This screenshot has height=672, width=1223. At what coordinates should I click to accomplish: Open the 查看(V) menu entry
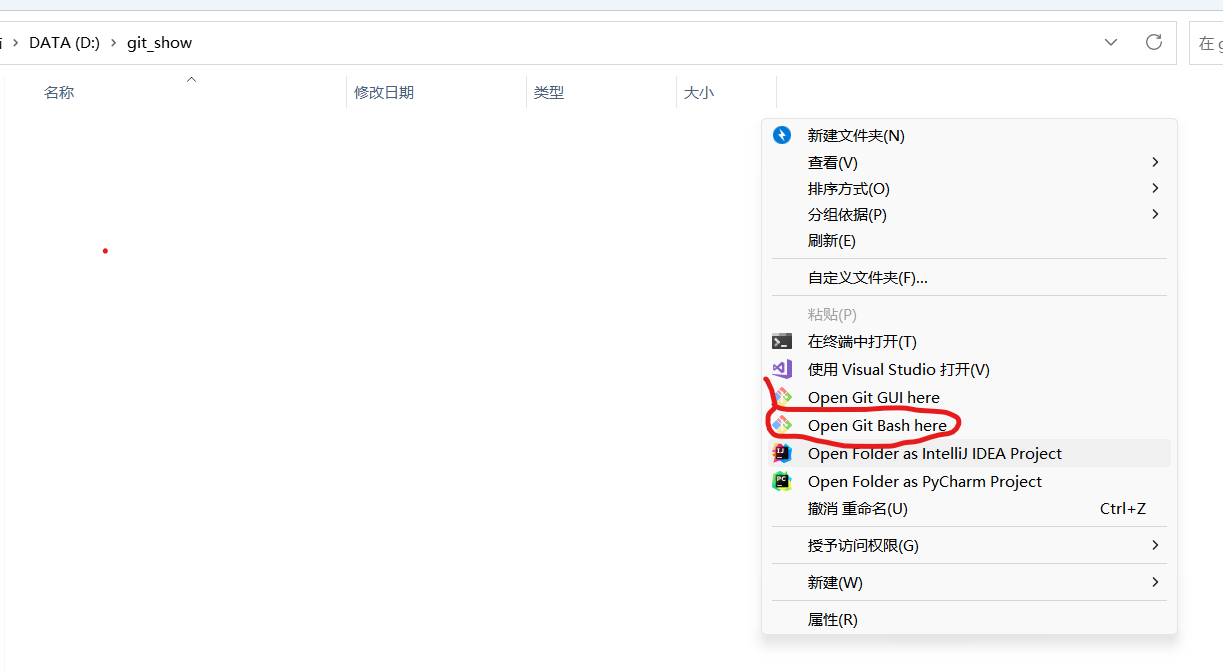point(969,162)
